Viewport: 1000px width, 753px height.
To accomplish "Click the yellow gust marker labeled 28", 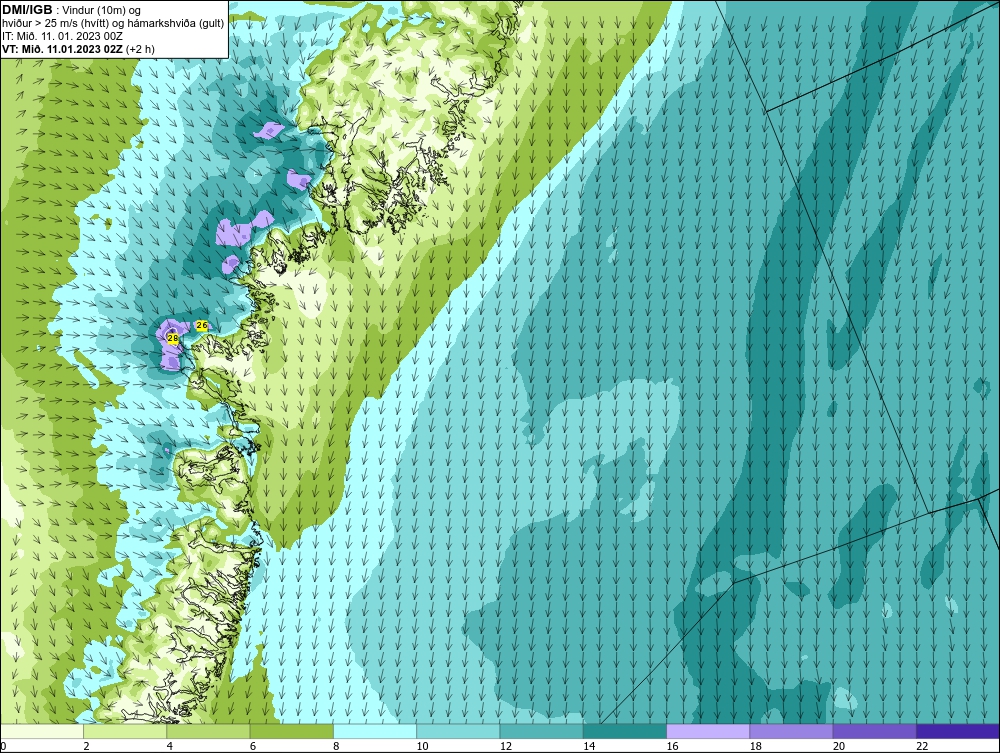I will [x=172, y=339].
